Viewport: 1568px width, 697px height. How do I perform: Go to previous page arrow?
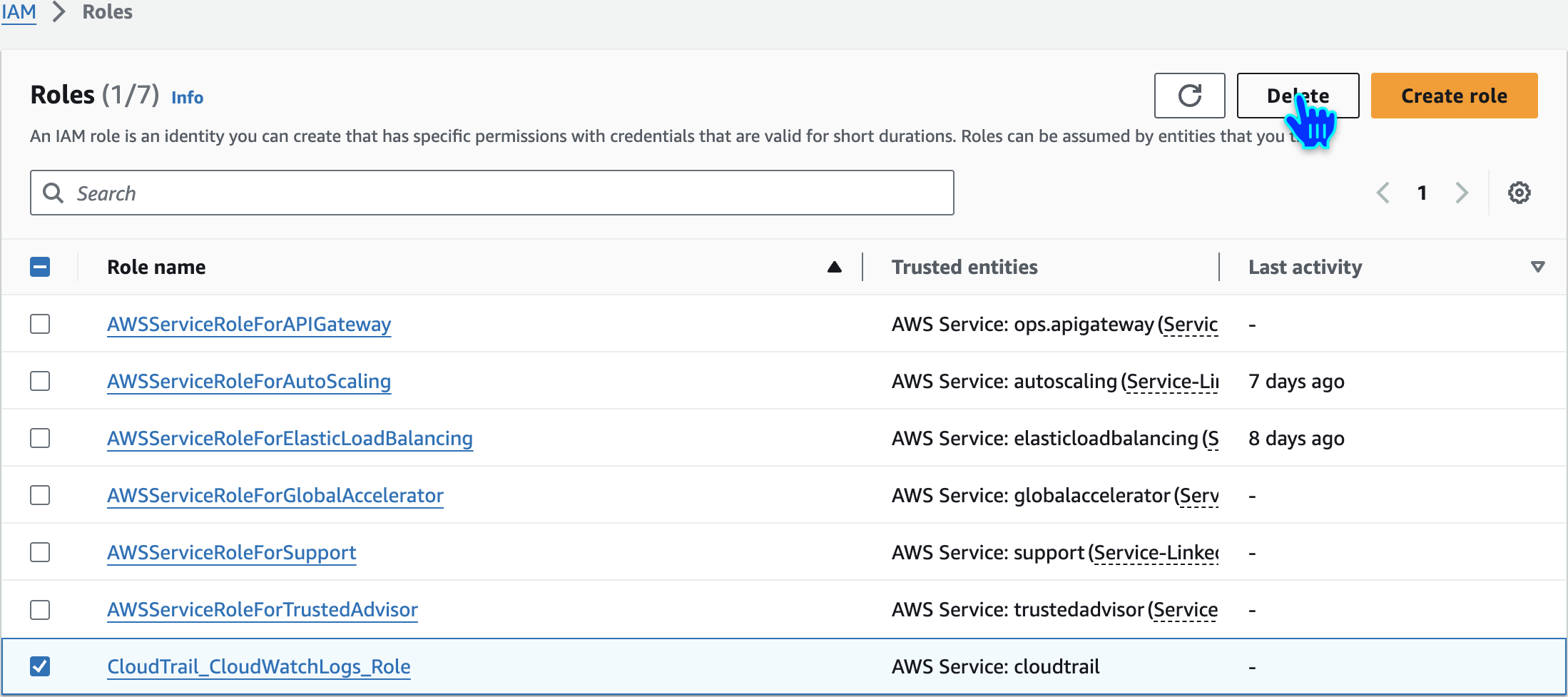pyautogui.click(x=1383, y=193)
